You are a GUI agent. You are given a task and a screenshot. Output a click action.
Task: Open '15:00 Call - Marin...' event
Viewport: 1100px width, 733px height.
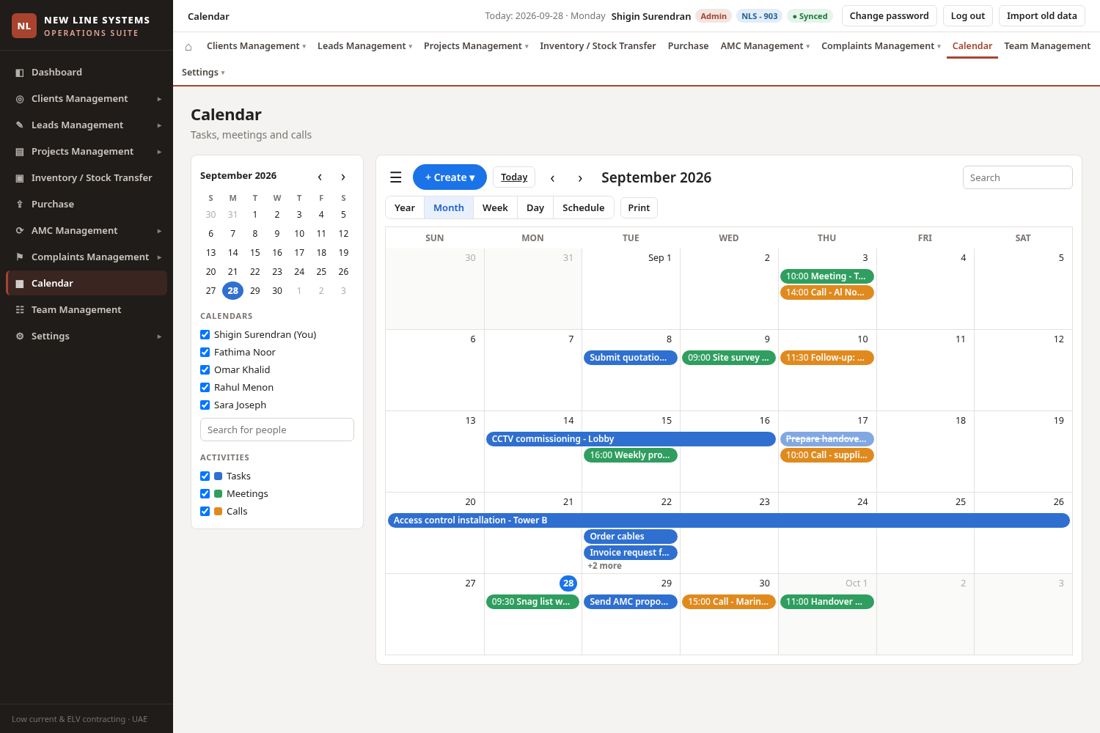pyautogui.click(x=728, y=602)
